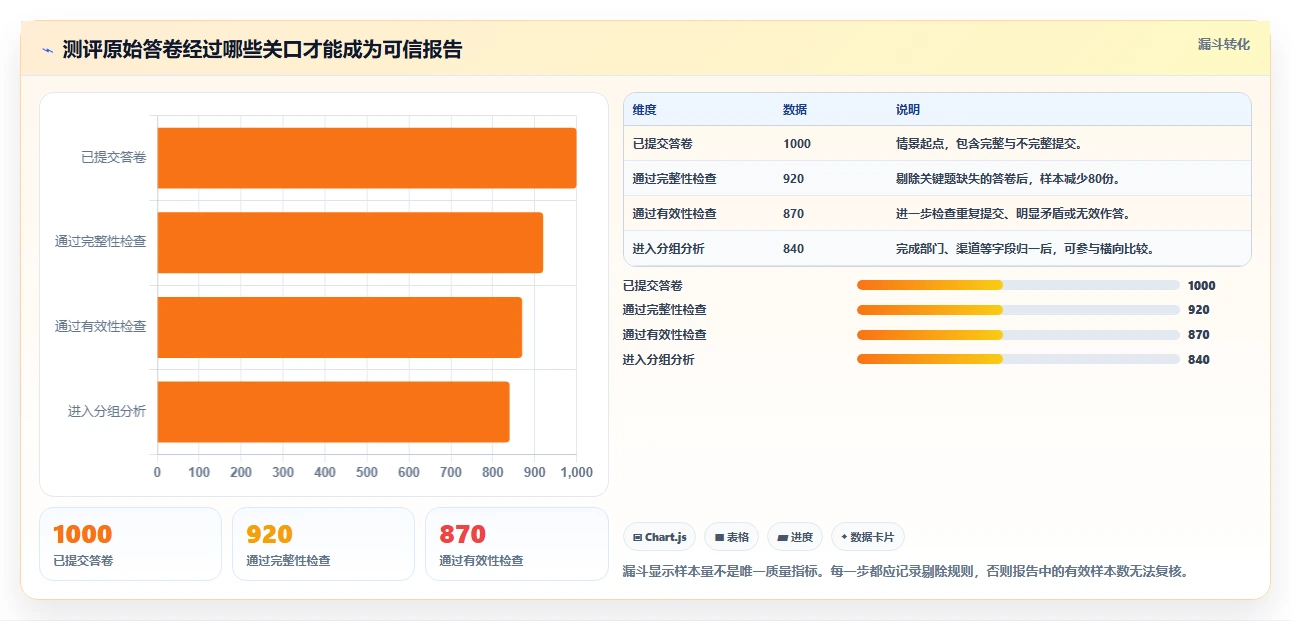The width and height of the screenshot is (1291, 621).
Task: Click table cell 通过完整性检查
Action: 675,179
